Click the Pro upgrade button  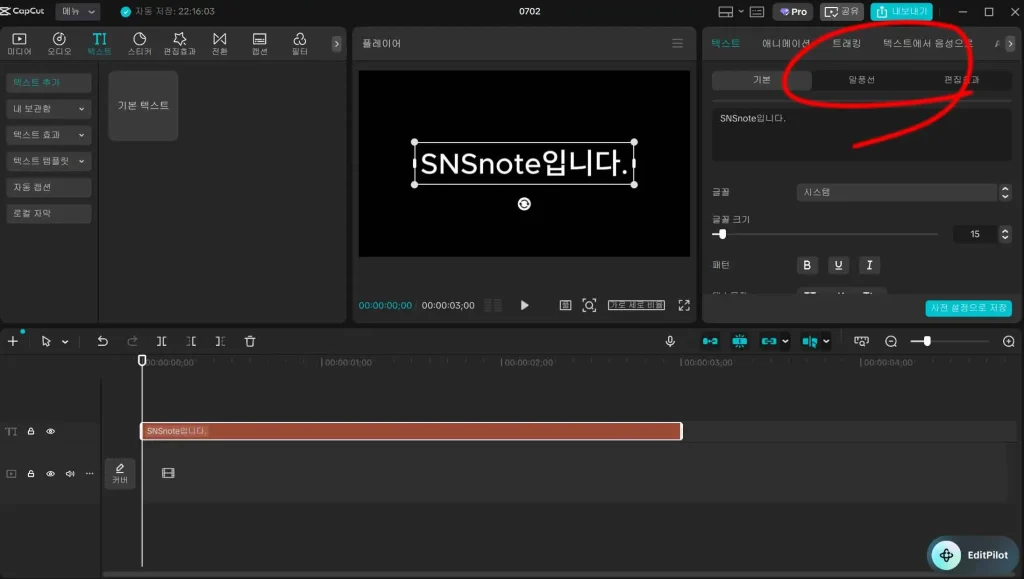(x=793, y=12)
